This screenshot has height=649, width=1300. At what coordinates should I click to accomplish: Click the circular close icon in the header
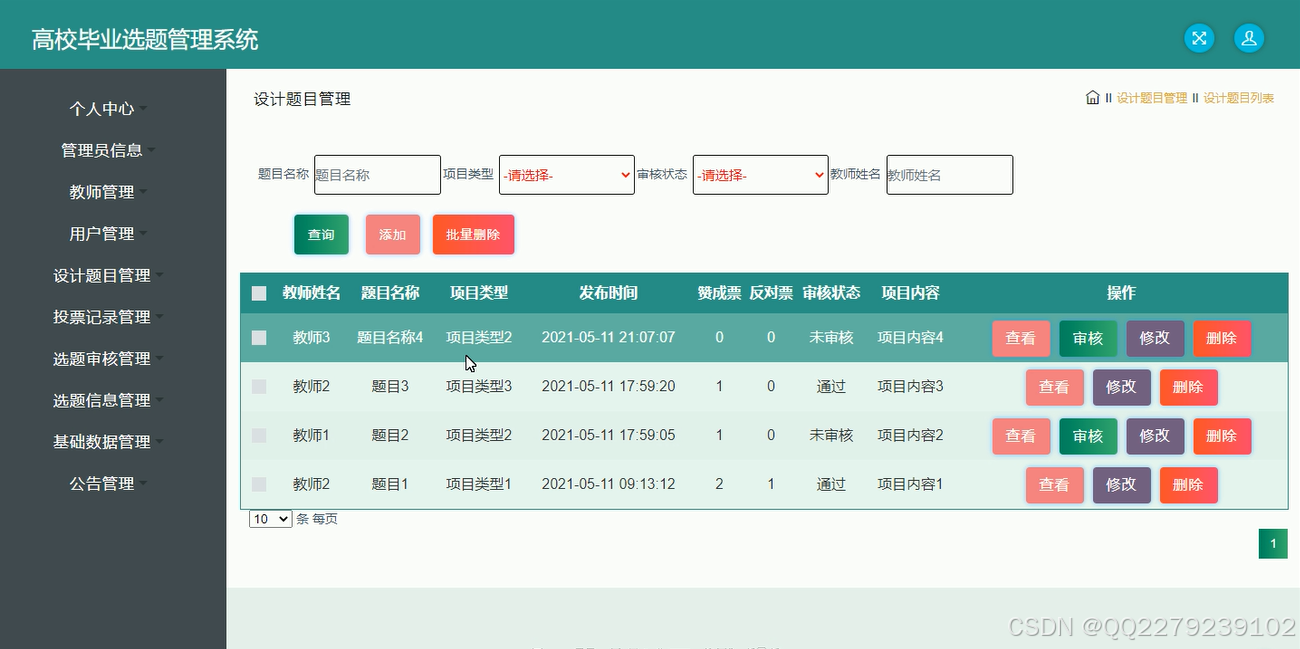[1199, 38]
